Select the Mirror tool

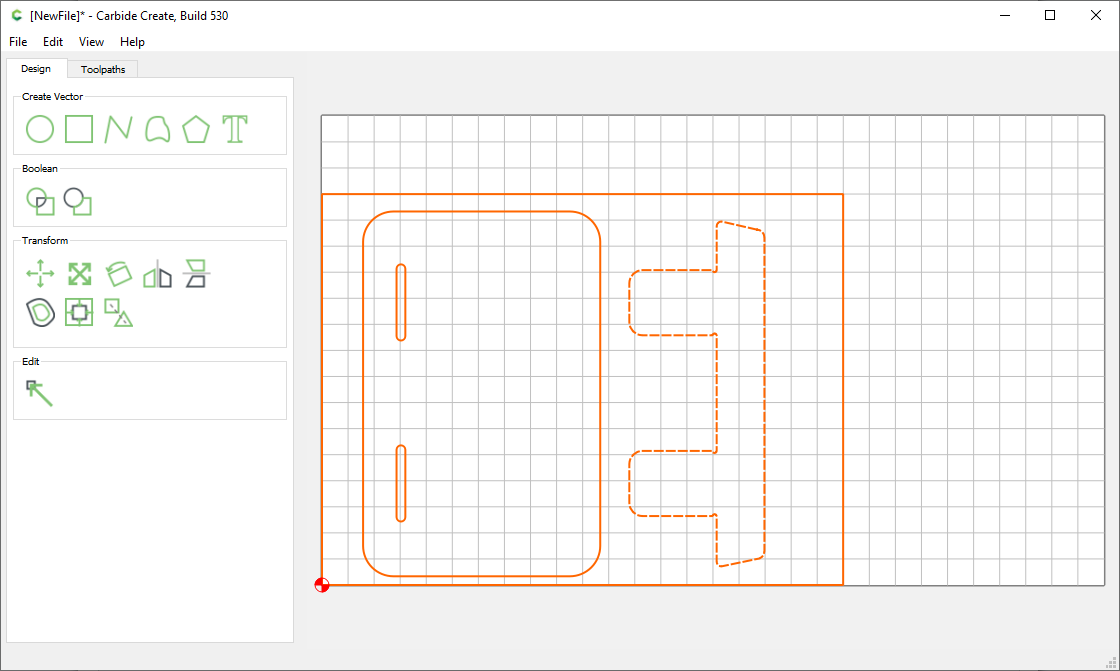point(157,273)
